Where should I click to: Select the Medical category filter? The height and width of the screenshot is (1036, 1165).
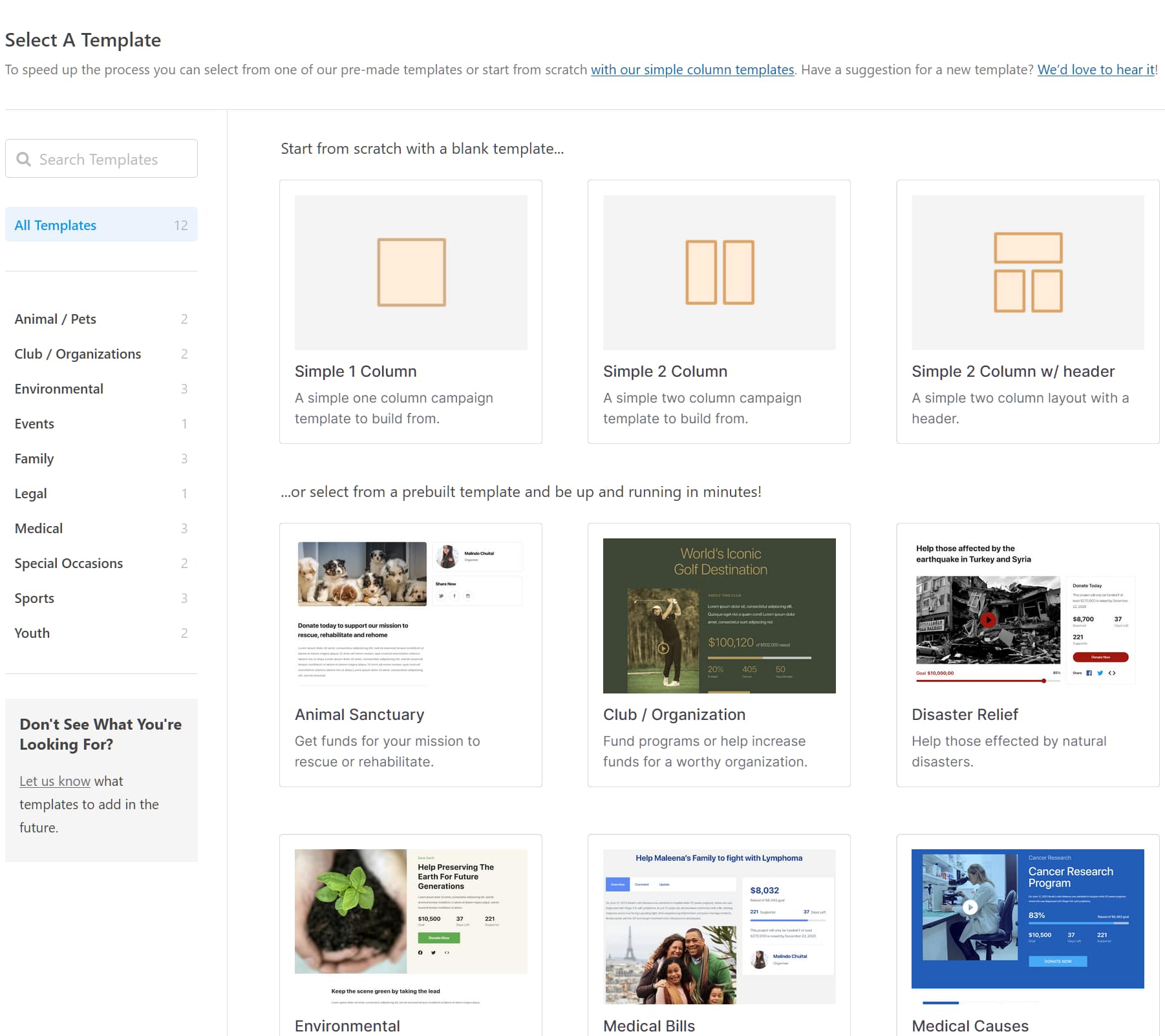[x=38, y=528]
